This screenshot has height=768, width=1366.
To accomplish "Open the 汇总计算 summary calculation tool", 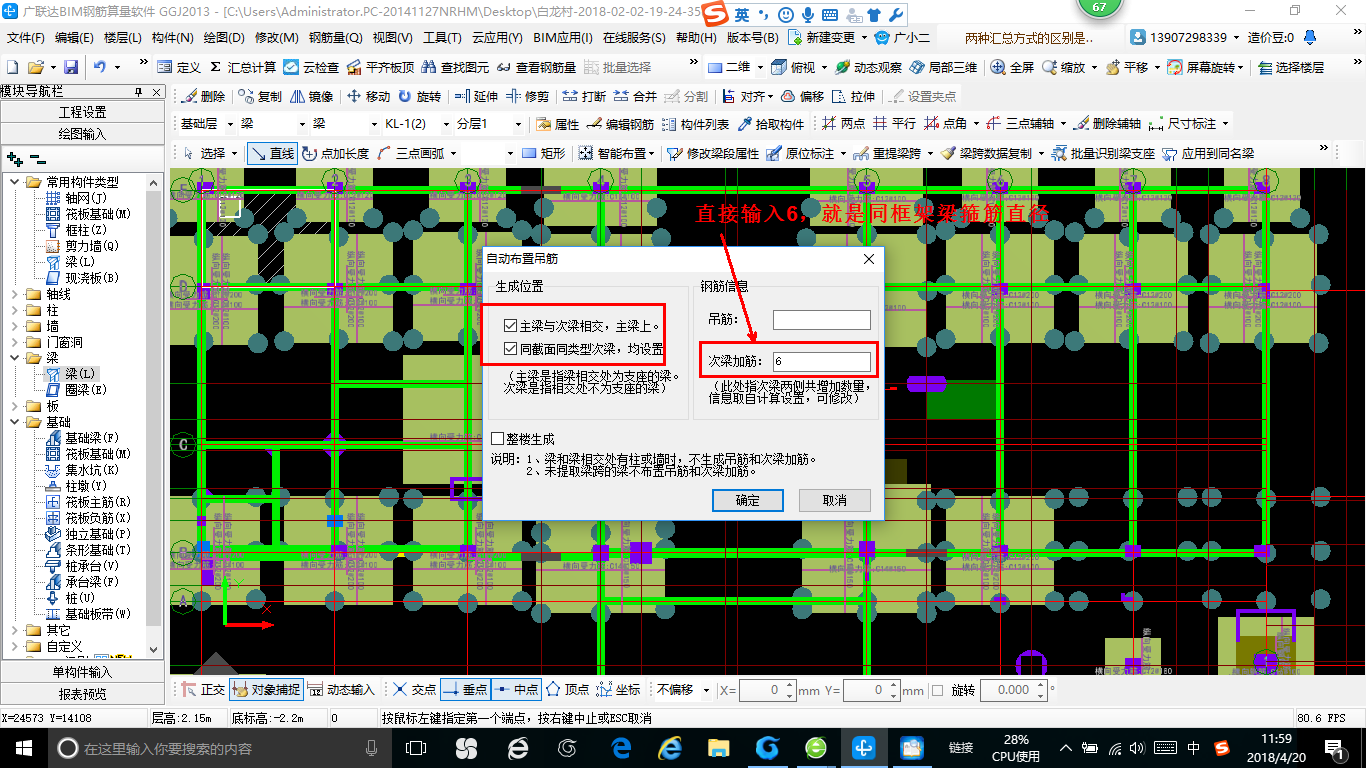I will click(241, 67).
